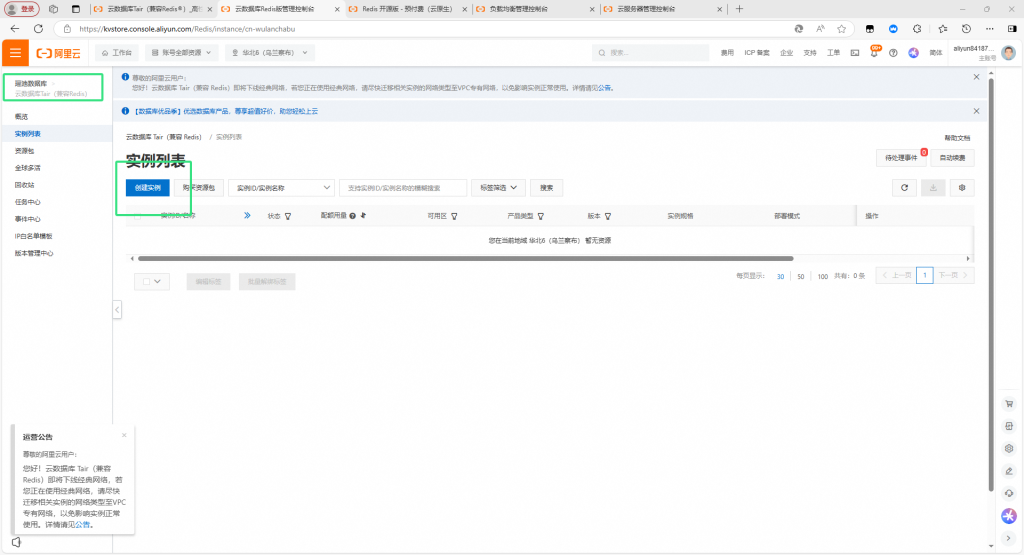Open the orange hamburger menu in the console header
Screen dimensions: 1024x555
(x=15, y=52)
